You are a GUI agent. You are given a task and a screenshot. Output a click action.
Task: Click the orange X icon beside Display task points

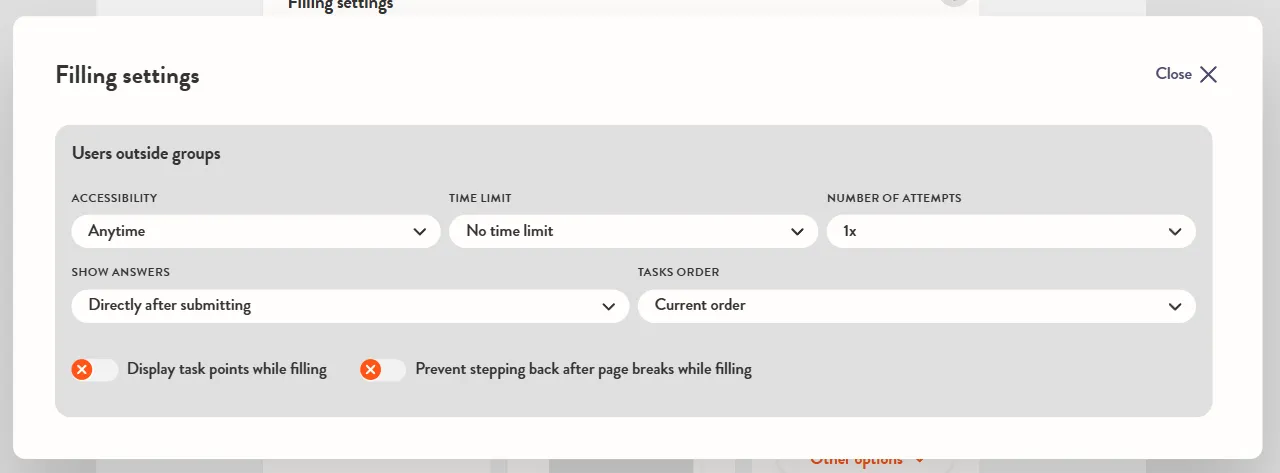pos(82,370)
